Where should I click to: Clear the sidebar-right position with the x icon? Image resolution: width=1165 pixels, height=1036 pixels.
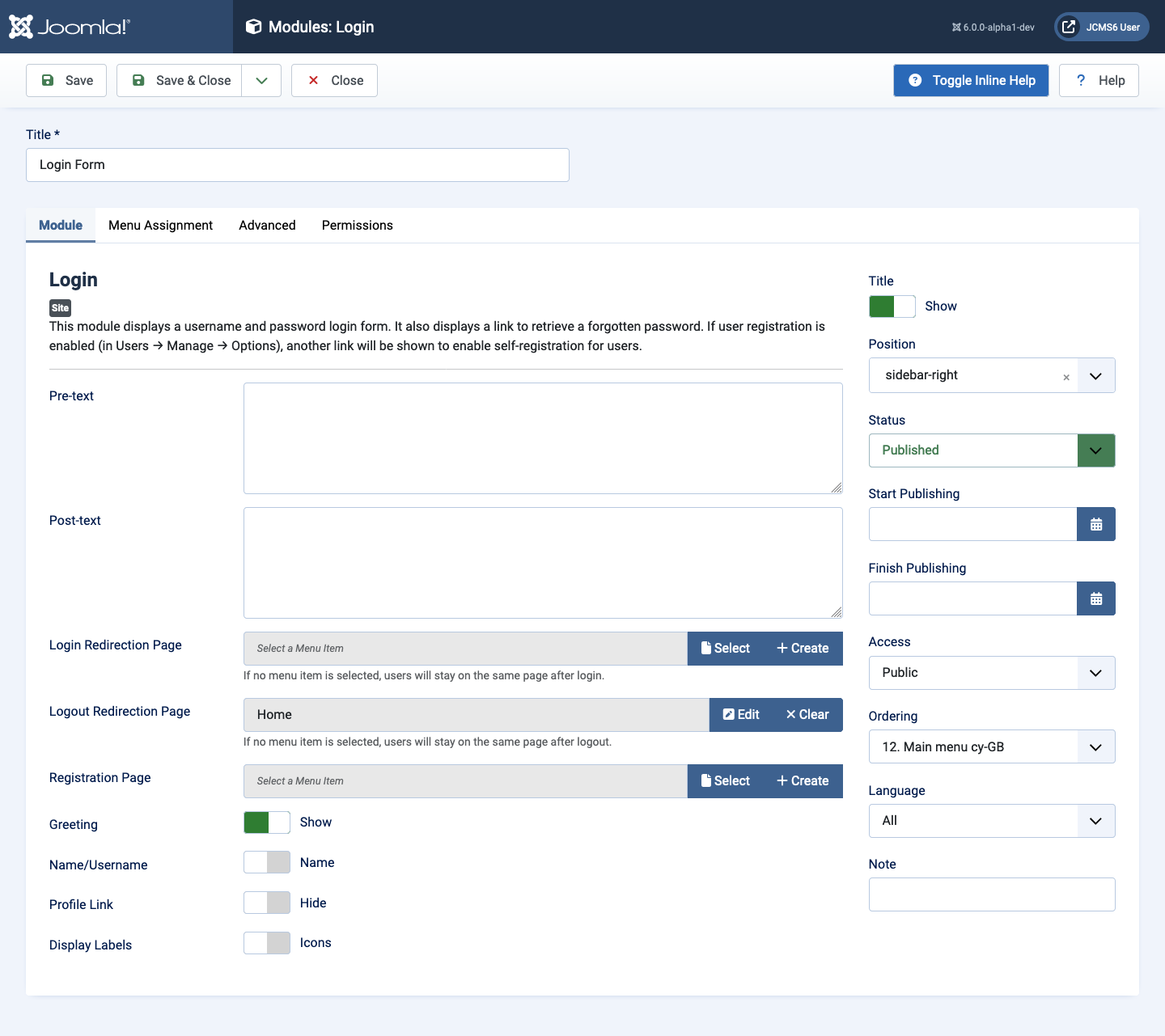tap(1066, 377)
